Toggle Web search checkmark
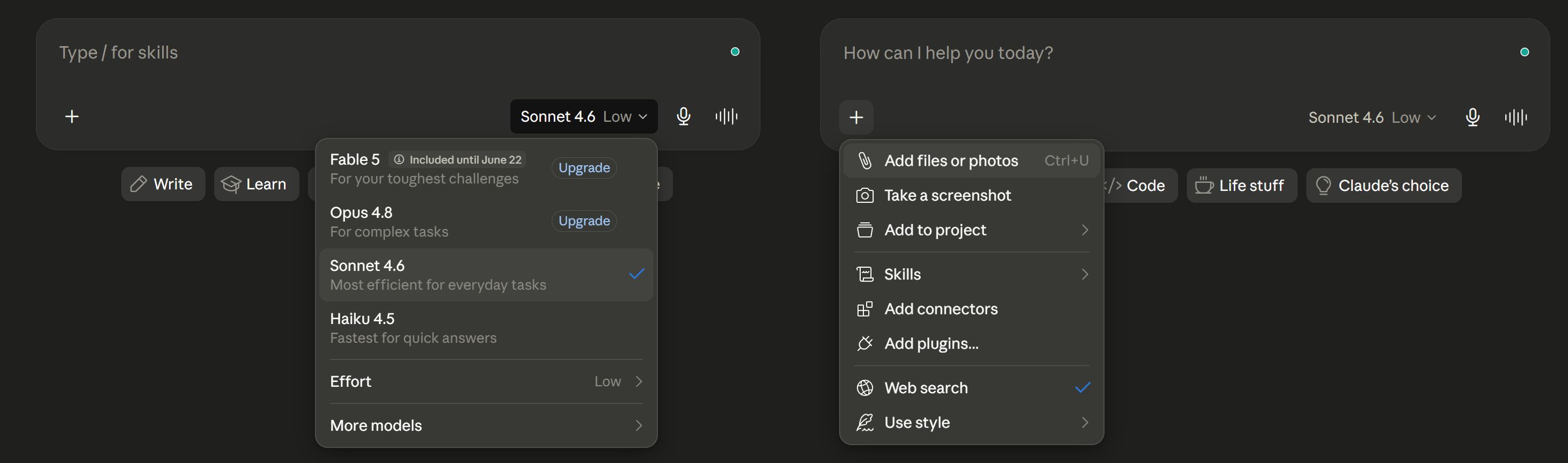Screen dimensions: 1568x463 click(x=1082, y=387)
